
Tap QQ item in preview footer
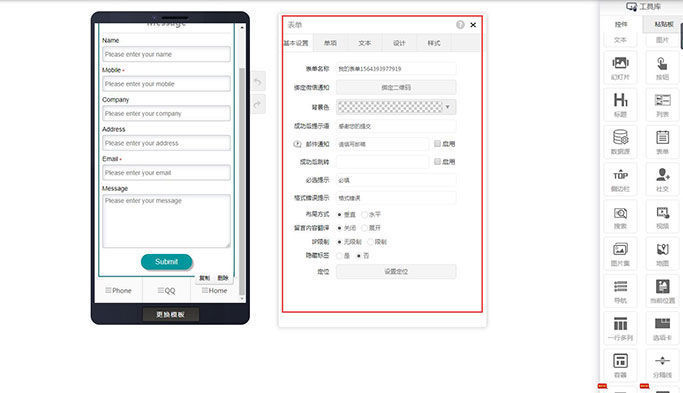(x=166, y=290)
